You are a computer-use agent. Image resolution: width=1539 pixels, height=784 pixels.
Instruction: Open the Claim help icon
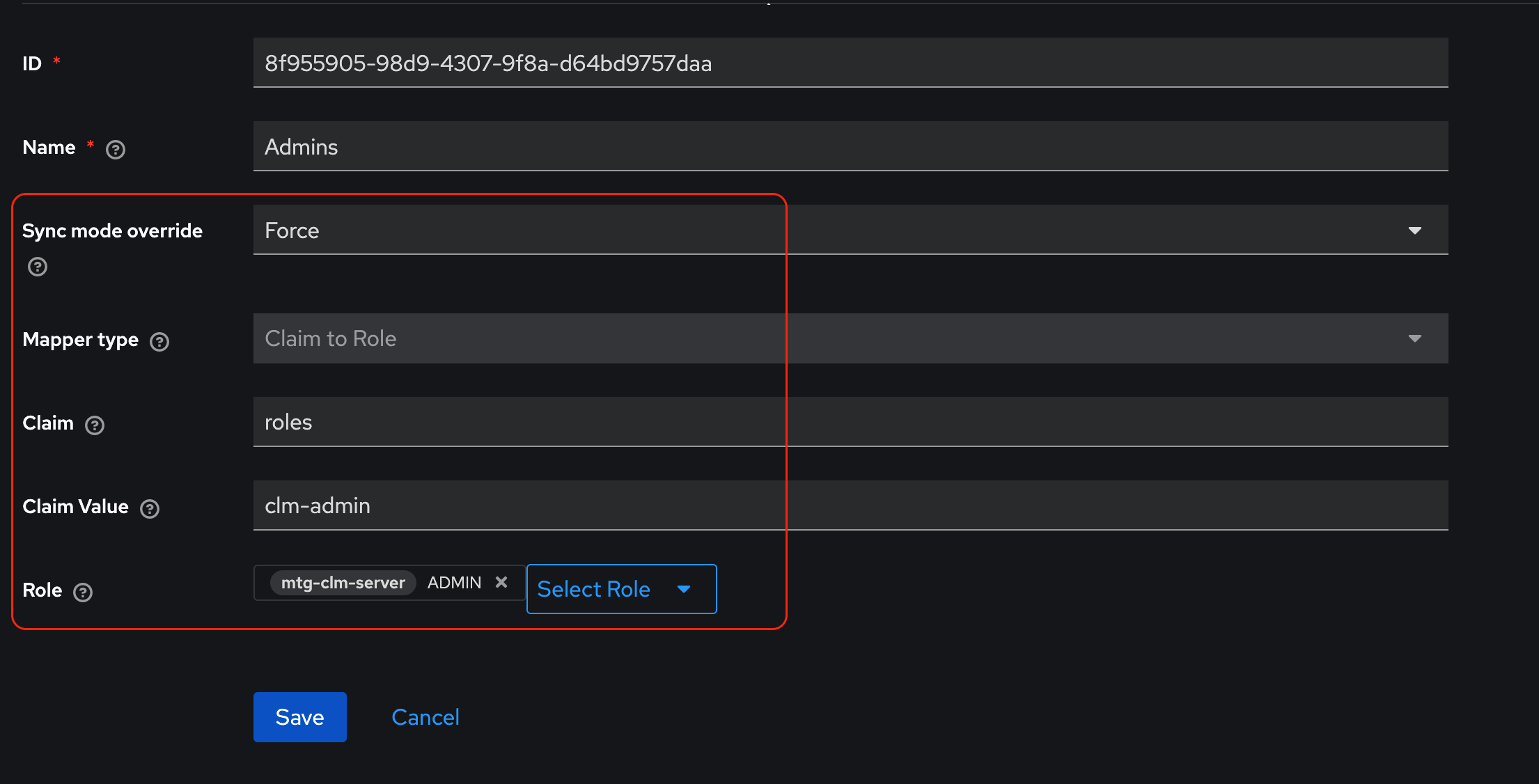point(95,425)
